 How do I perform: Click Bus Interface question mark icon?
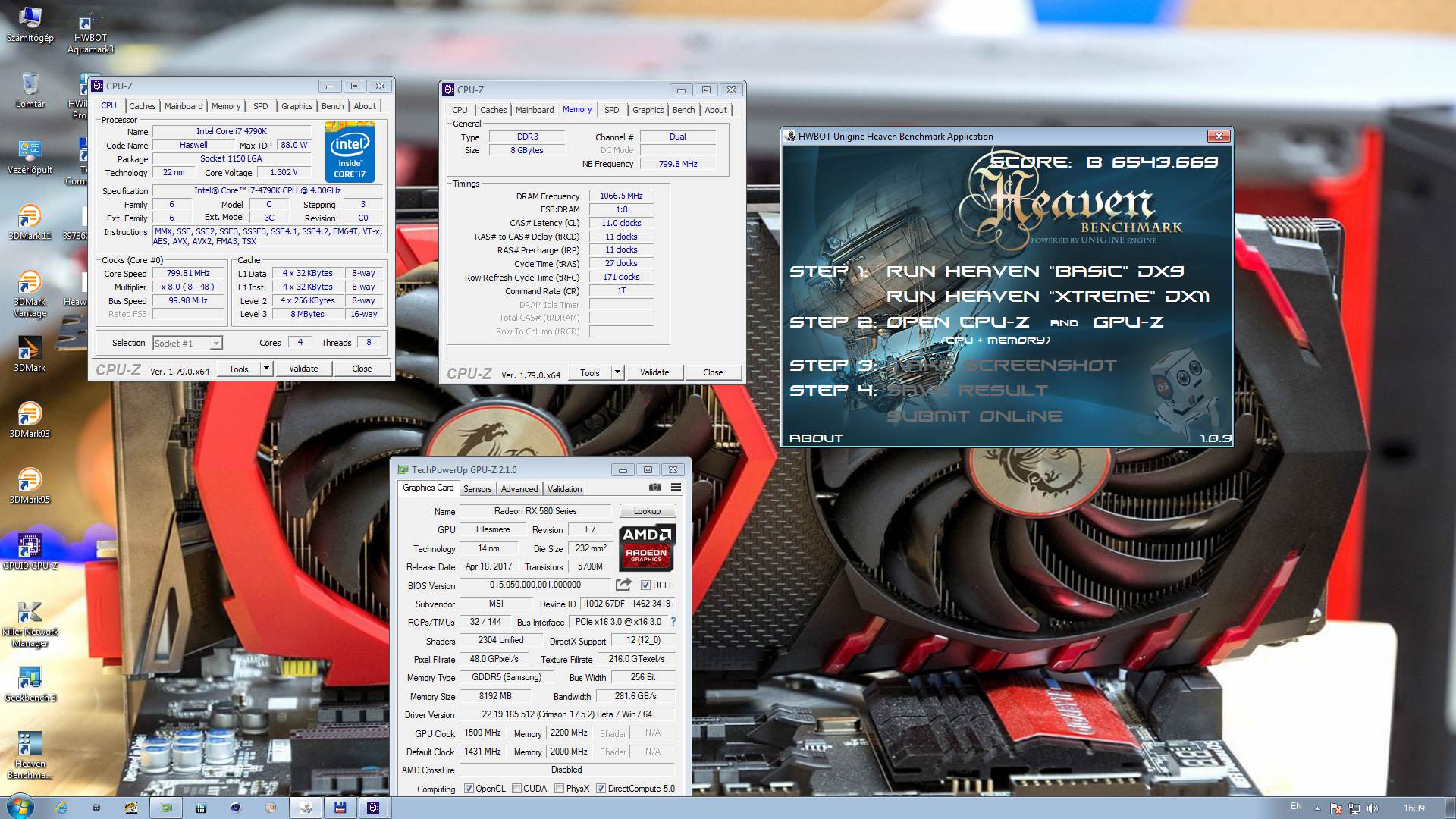(673, 622)
